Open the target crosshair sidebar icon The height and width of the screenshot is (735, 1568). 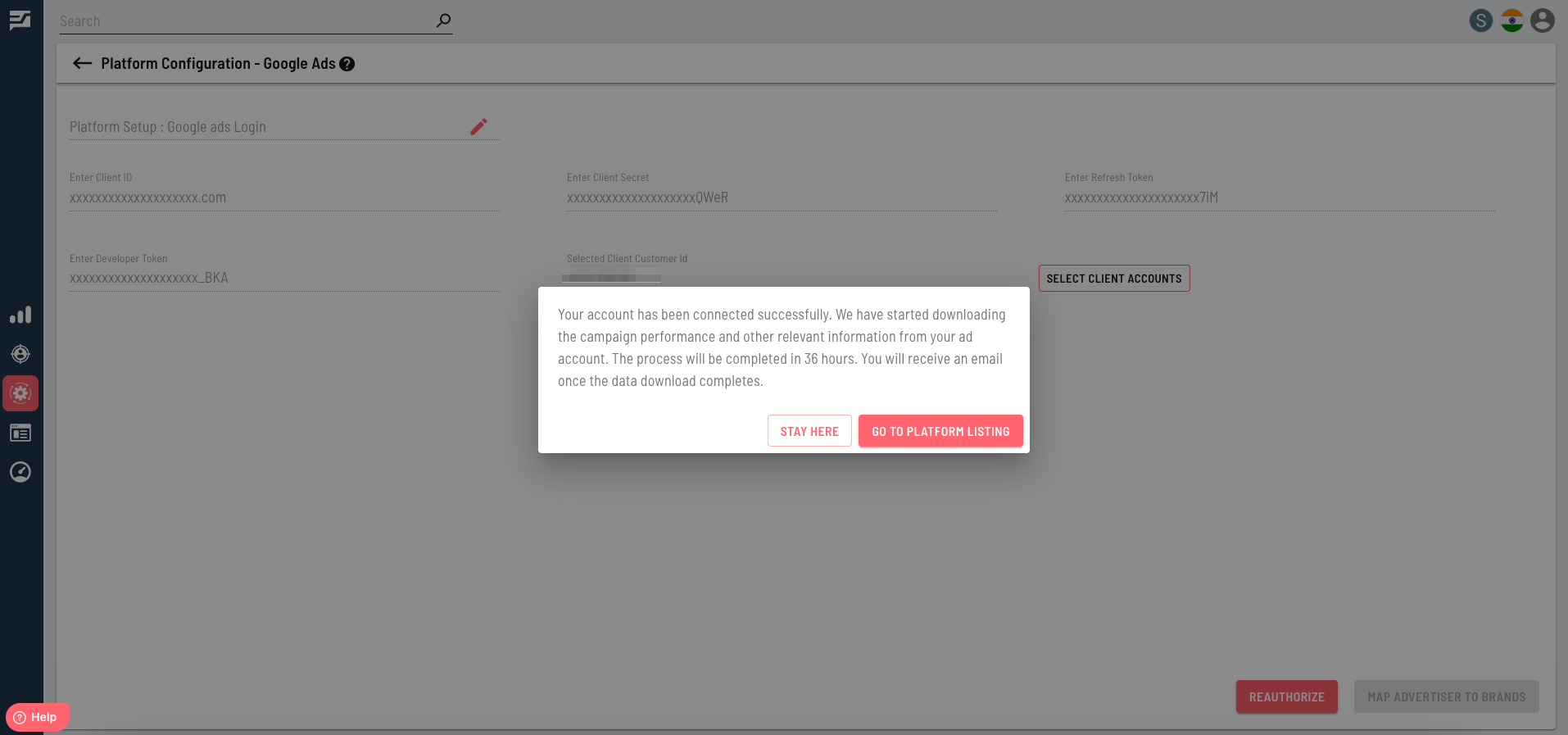pyautogui.click(x=20, y=354)
